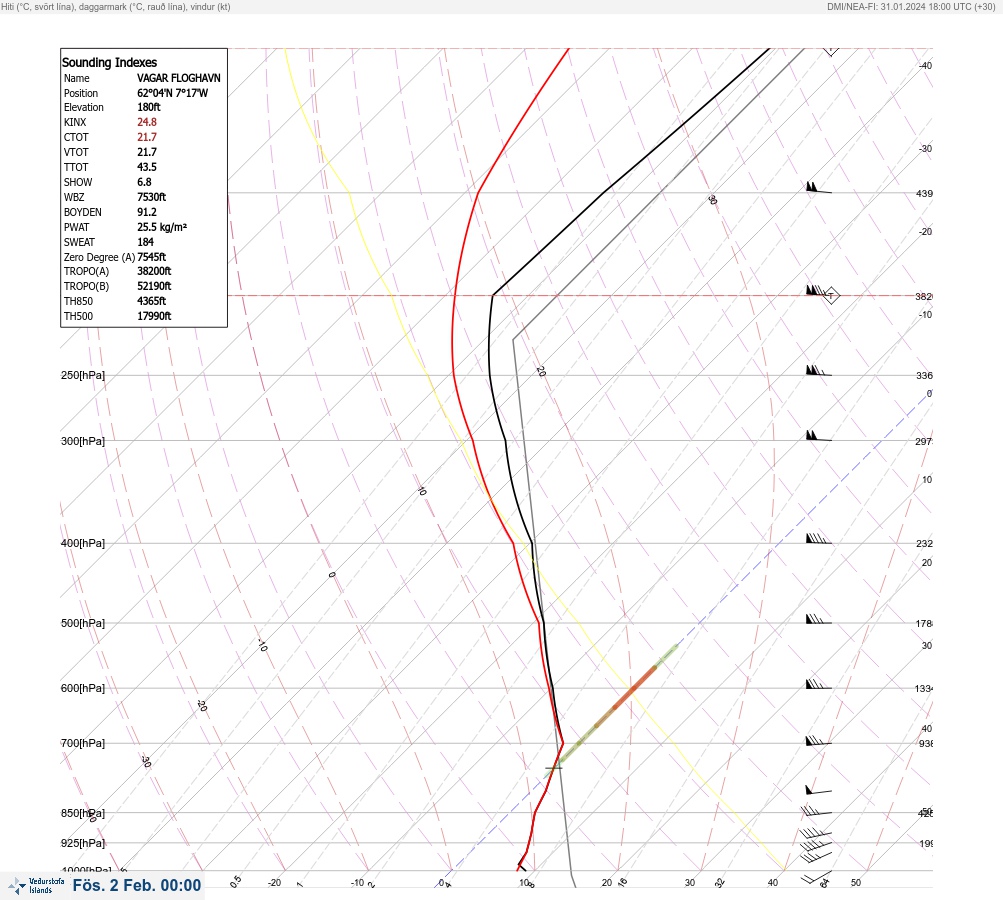The width and height of the screenshot is (1003, 900).
Task: Click the 'TROPO(B)' index label
Action: (x=86, y=286)
